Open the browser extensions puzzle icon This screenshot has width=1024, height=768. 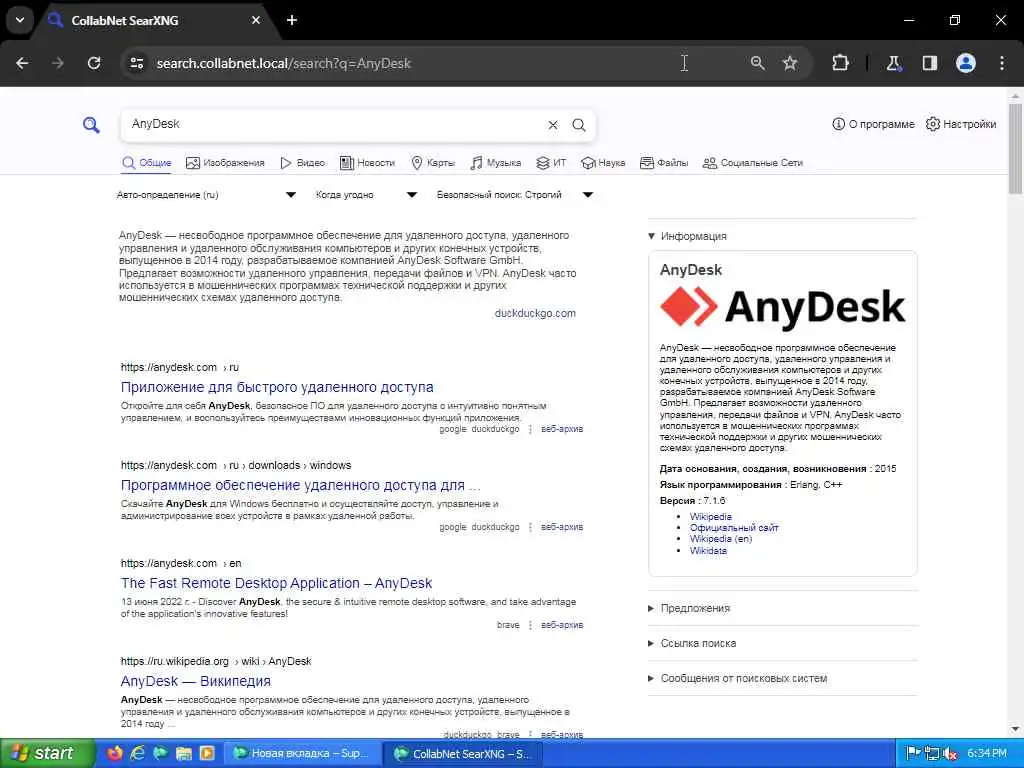tap(840, 63)
